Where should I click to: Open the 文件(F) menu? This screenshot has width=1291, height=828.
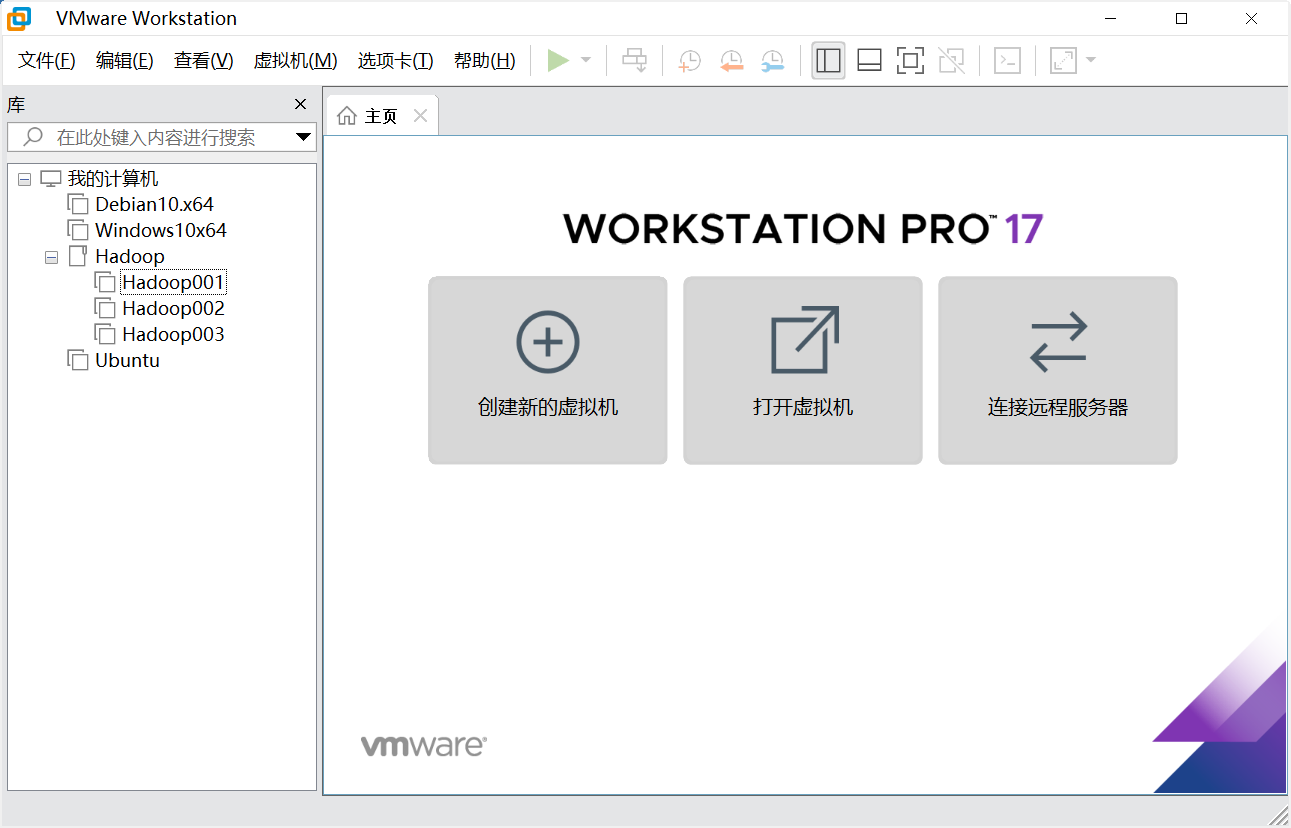[x=47, y=61]
